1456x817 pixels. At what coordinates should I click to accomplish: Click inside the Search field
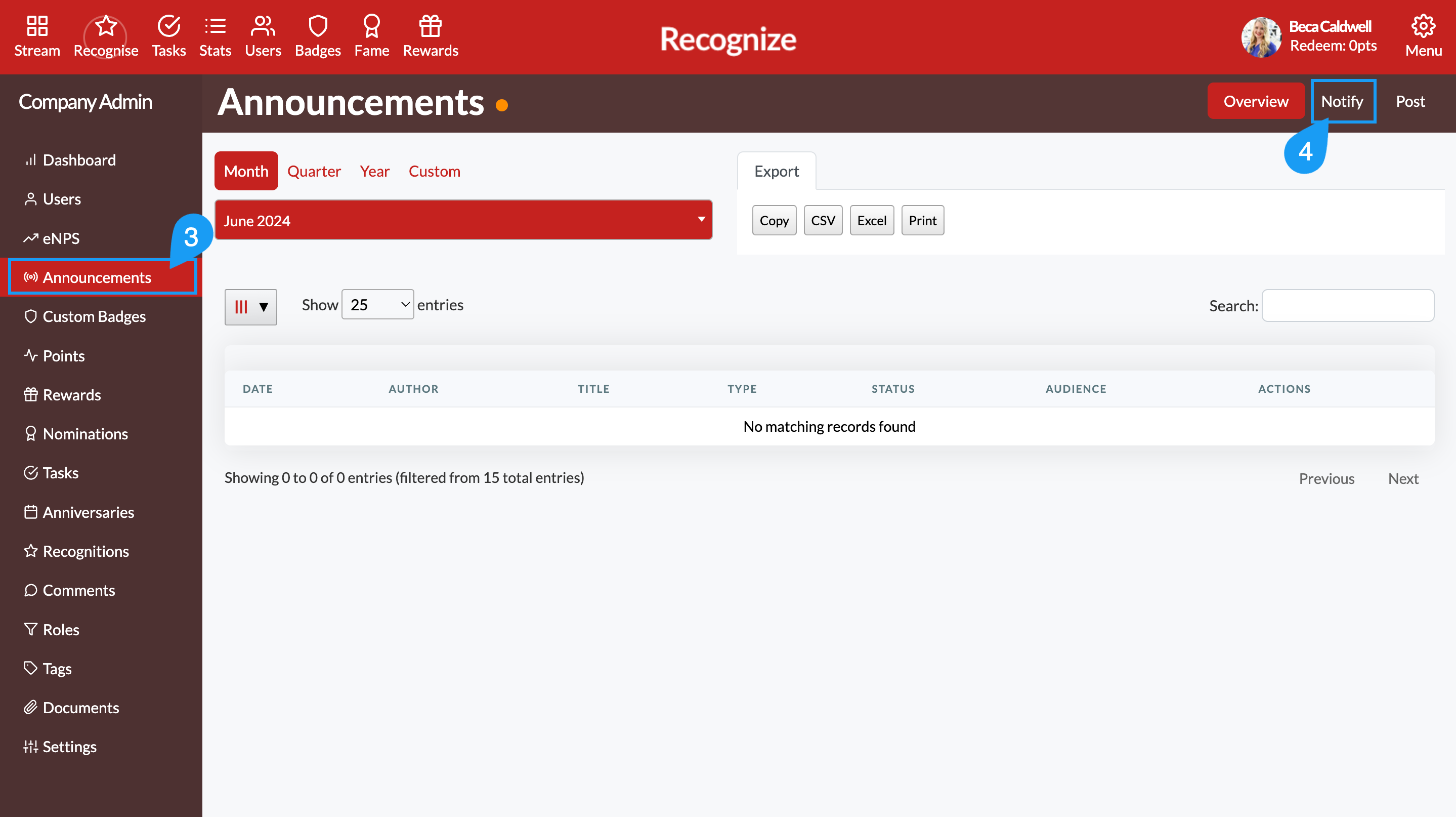(x=1348, y=305)
